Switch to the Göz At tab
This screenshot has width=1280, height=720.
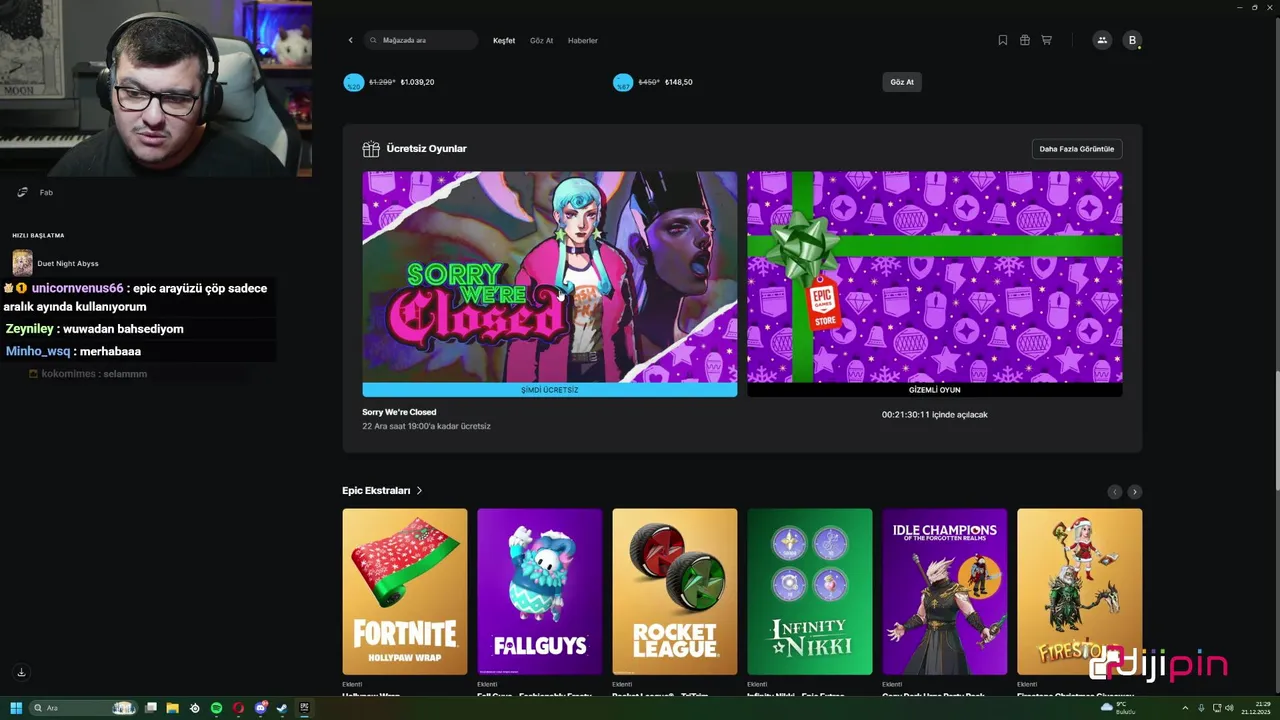click(541, 40)
